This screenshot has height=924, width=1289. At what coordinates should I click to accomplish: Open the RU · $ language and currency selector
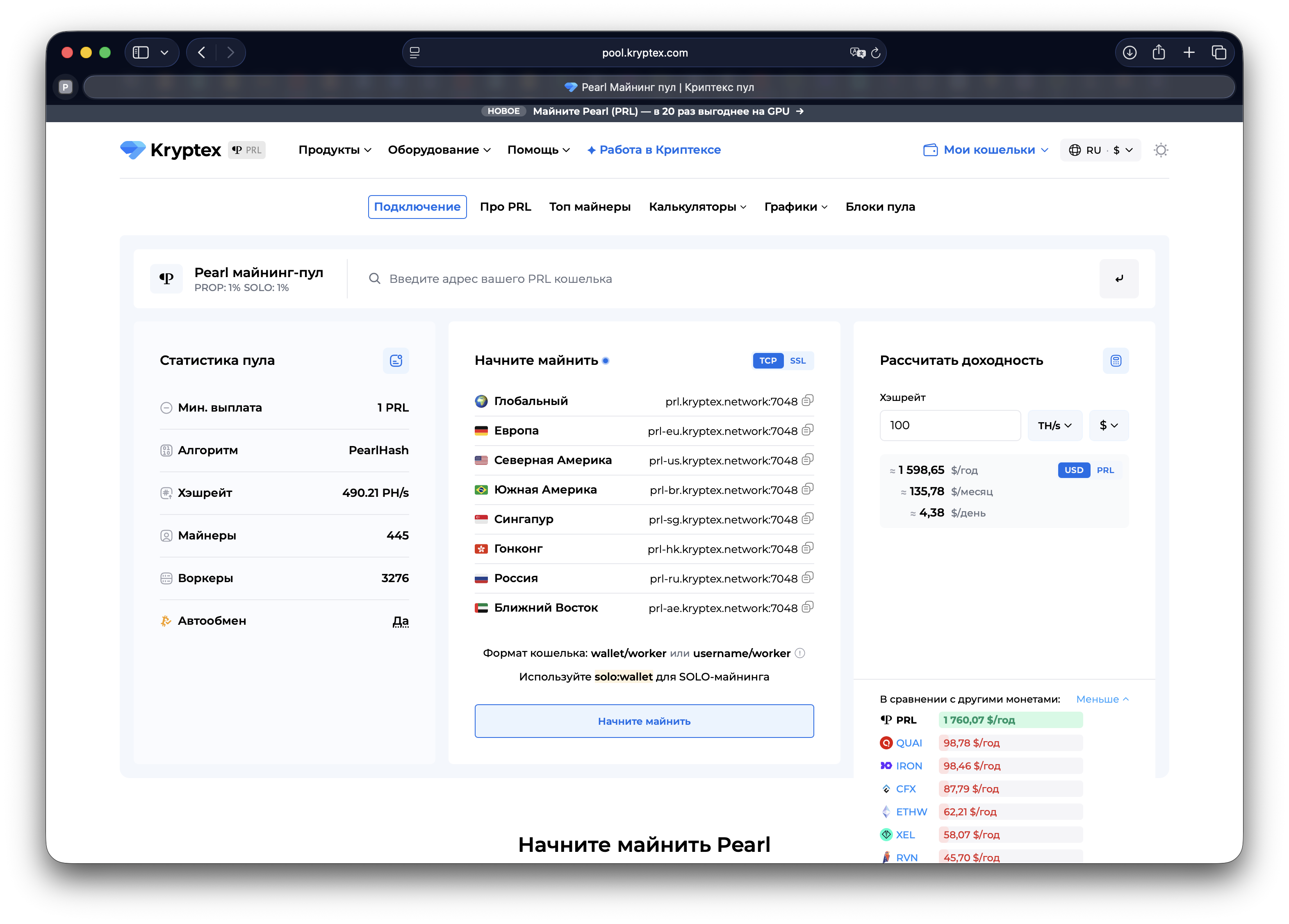[x=1100, y=150]
